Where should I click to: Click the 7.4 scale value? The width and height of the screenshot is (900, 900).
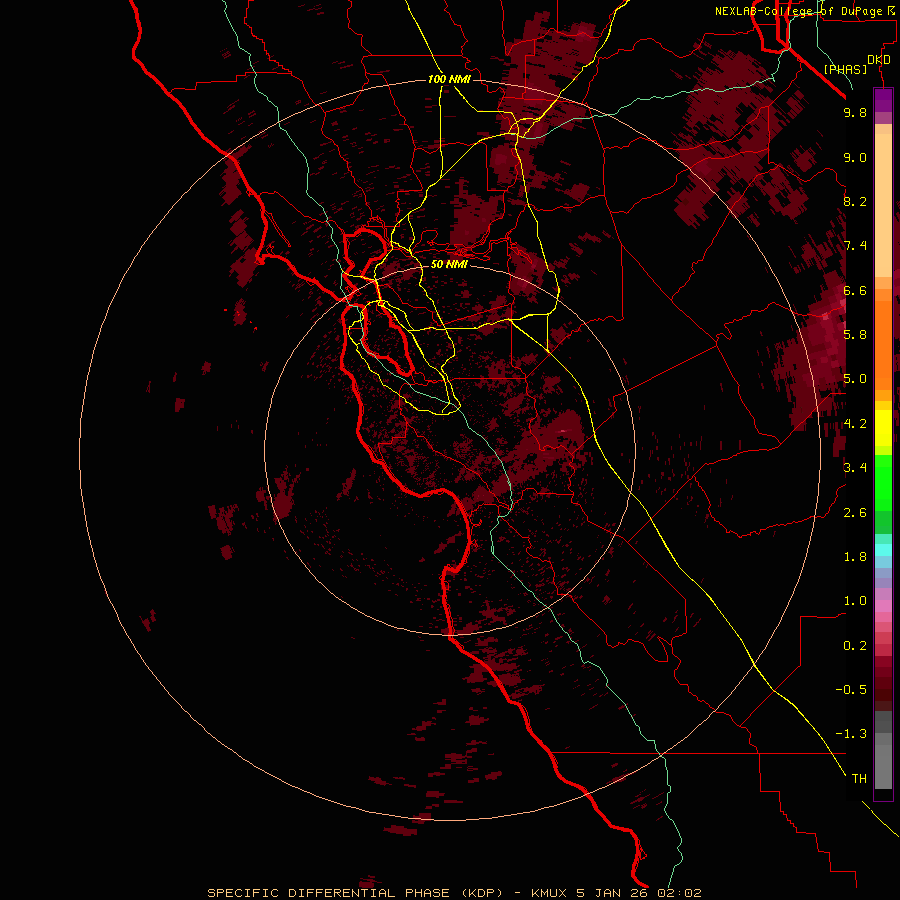pyautogui.click(x=855, y=246)
